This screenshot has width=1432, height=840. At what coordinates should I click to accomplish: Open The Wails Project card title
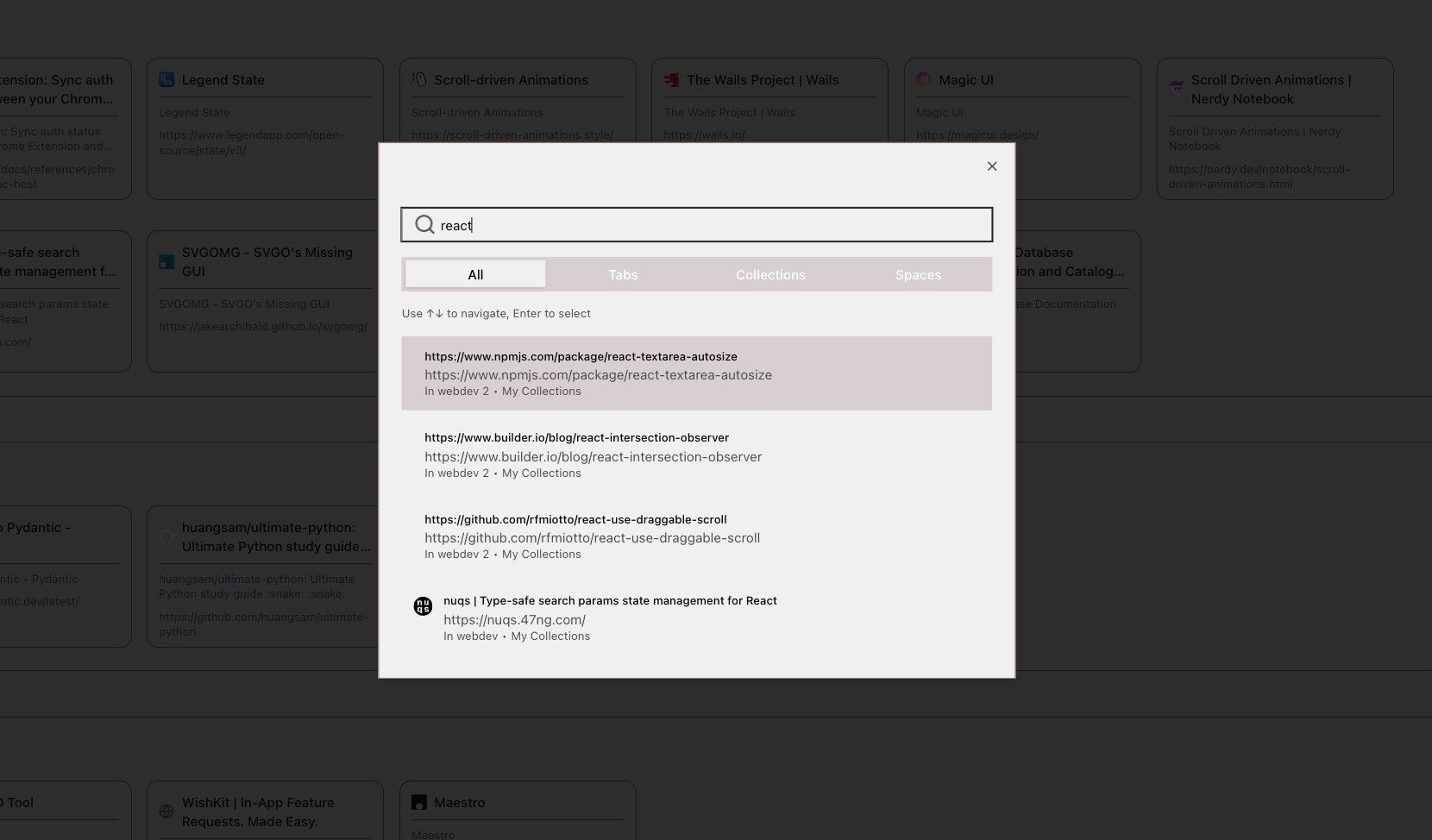coord(763,79)
